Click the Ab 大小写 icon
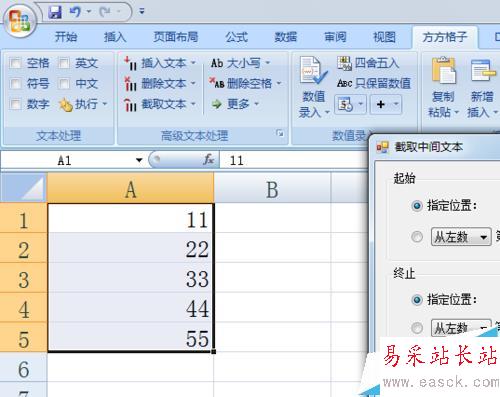This screenshot has width=500, height=397. 217,63
